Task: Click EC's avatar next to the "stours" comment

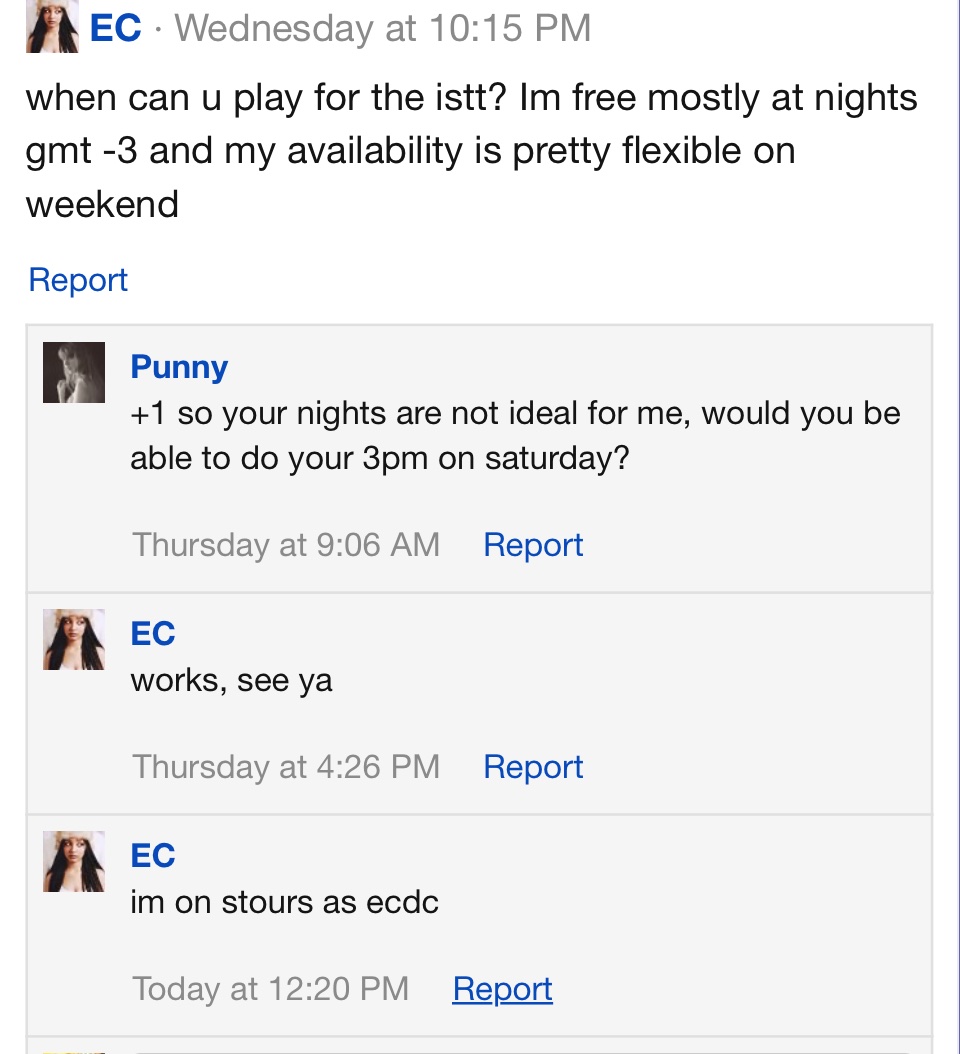Action: coord(74,861)
